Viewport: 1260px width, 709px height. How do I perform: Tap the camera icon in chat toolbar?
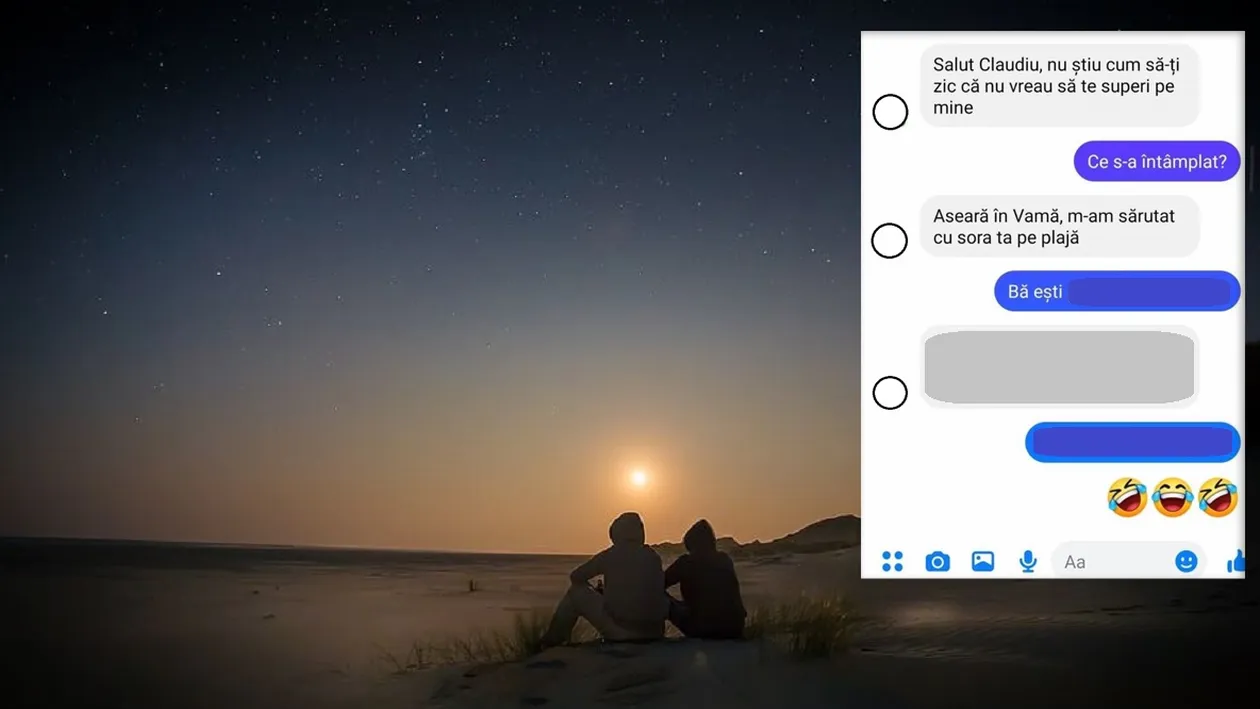click(x=937, y=562)
